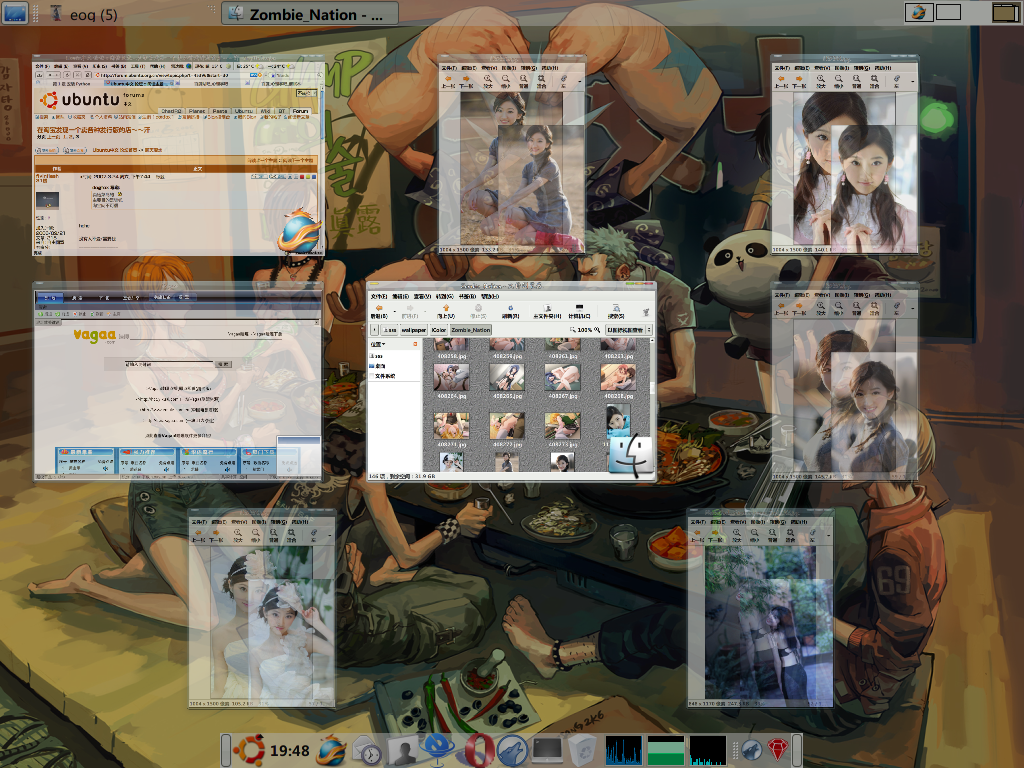Image resolution: width=1024 pixels, height=768 pixels.
Task: Open the Back history dropdown arrow
Action: click(x=393, y=310)
